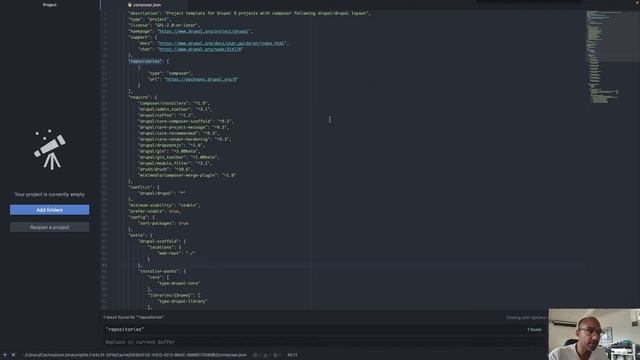Click the "drush/drush" line
This screenshot has width=640, height=360.
coord(165,169)
